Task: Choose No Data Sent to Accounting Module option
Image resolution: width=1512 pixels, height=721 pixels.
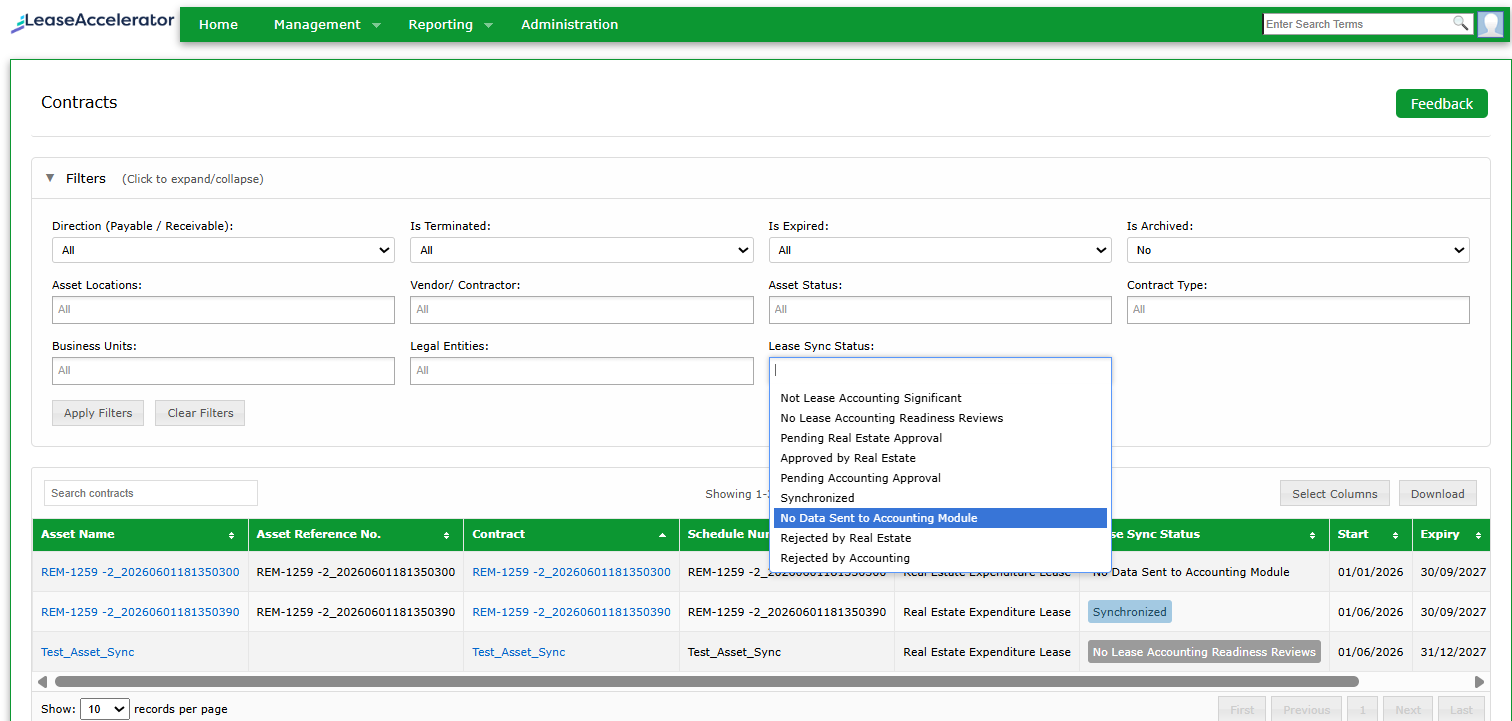Action: (940, 518)
